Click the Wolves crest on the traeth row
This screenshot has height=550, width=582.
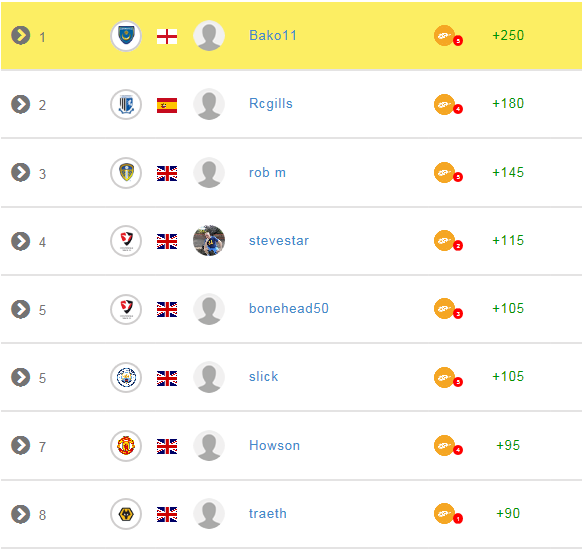click(126, 514)
